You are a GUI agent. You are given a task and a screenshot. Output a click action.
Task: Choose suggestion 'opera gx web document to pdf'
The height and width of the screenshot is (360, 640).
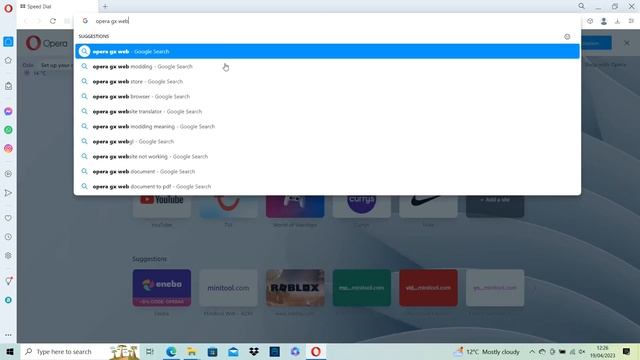327,187
